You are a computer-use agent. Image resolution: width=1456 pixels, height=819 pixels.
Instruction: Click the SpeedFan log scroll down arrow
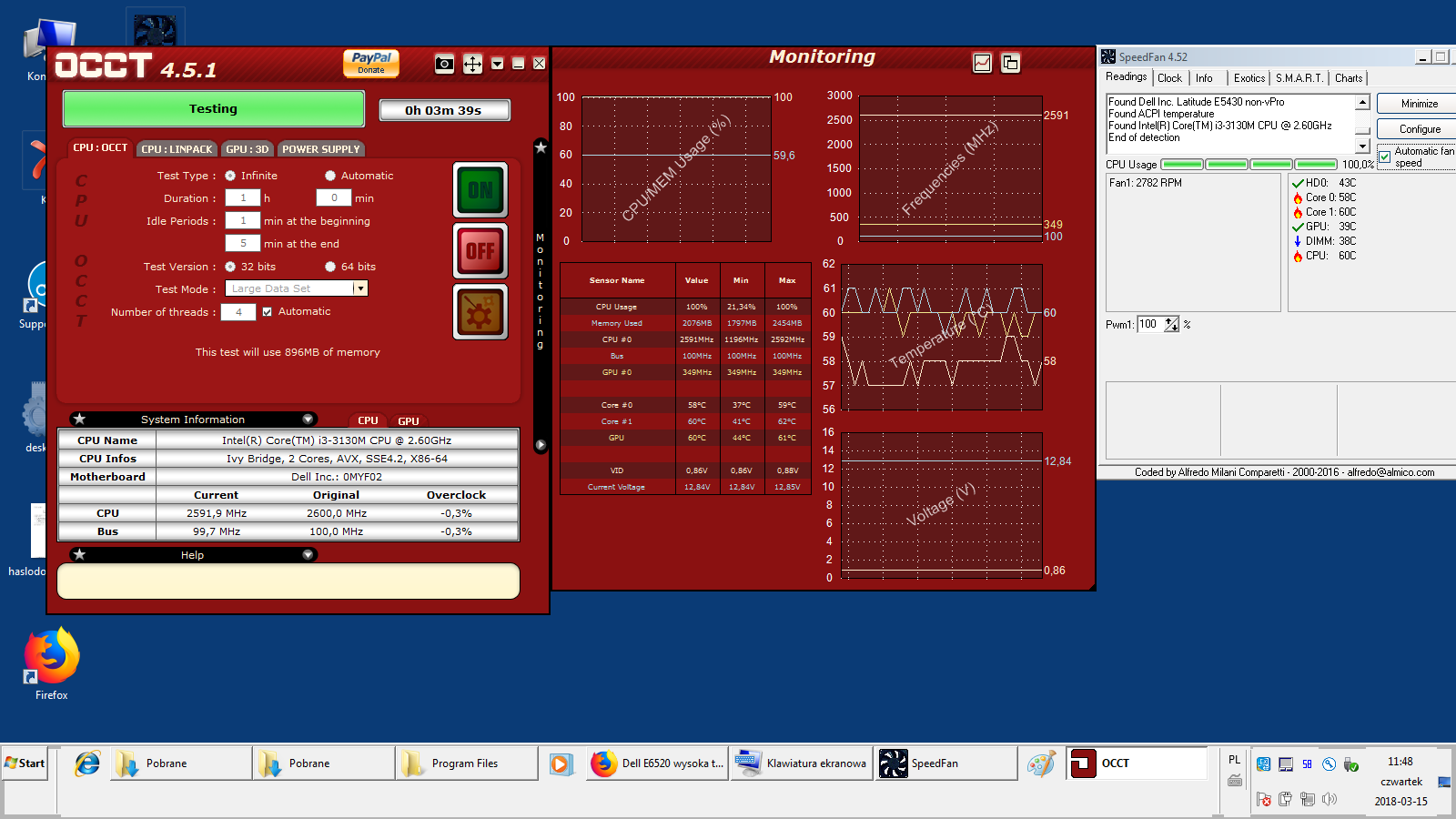pyautogui.click(x=1362, y=146)
